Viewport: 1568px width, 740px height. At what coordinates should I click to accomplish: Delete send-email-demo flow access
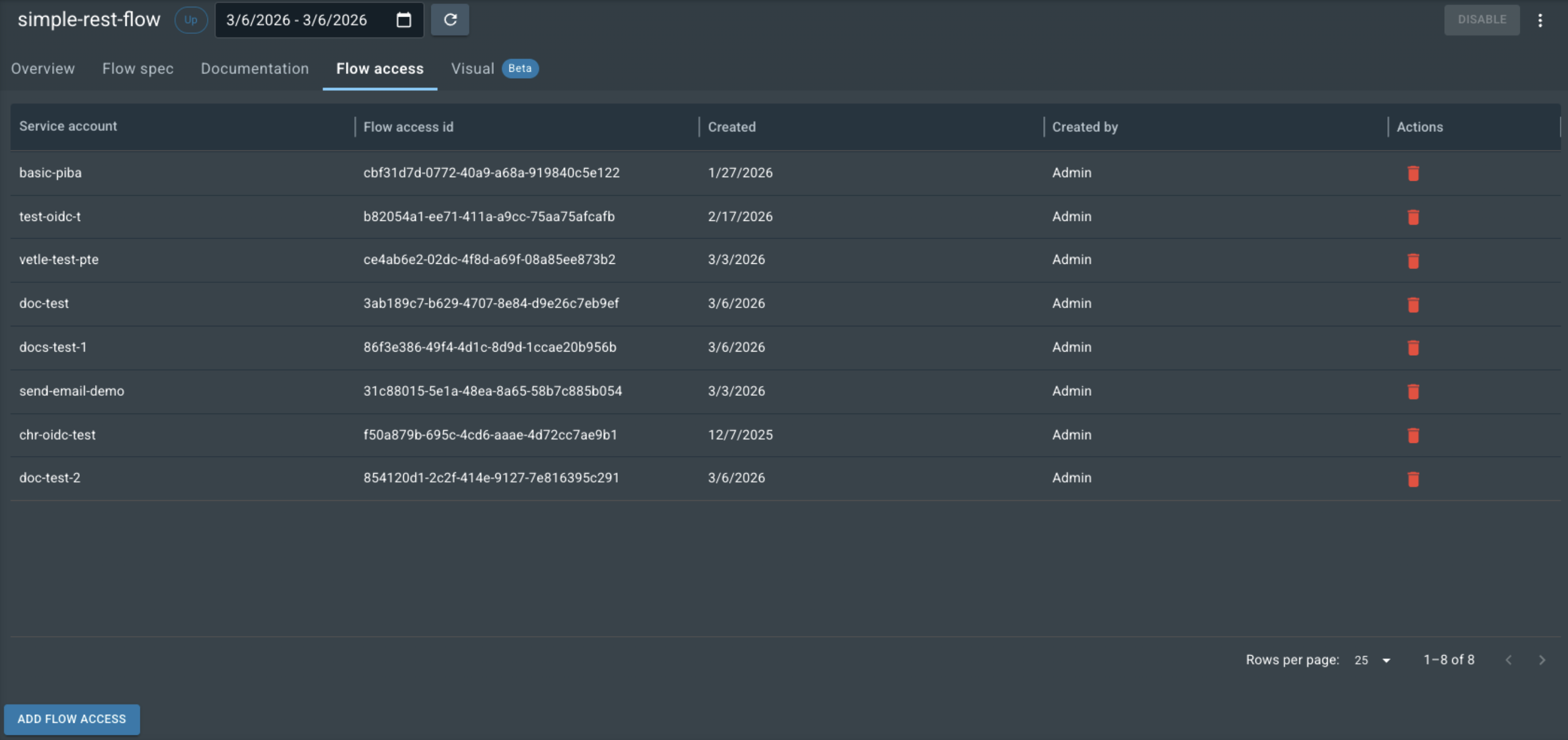1413,392
